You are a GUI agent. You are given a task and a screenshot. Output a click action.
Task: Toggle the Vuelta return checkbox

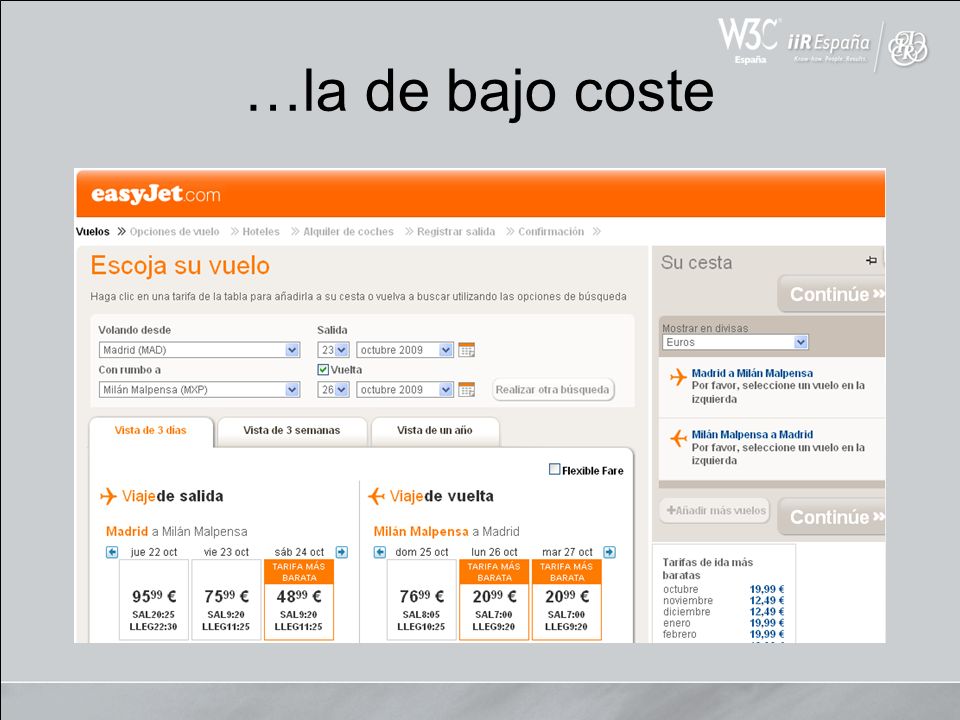coord(323,370)
